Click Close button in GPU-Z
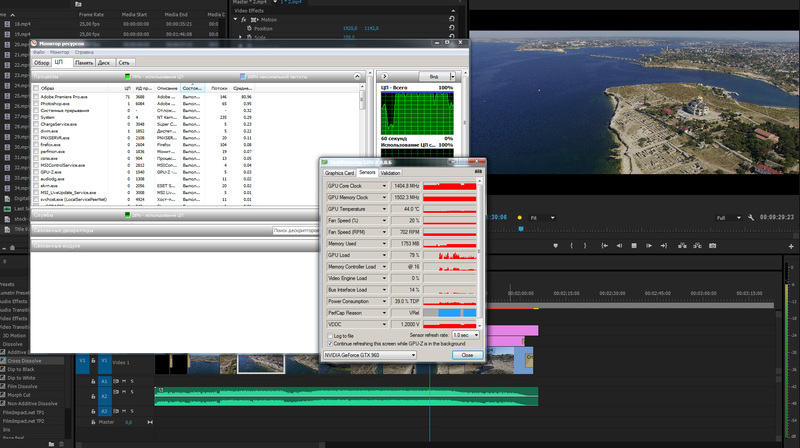Image resolution: width=800 pixels, height=448 pixels. click(467, 355)
